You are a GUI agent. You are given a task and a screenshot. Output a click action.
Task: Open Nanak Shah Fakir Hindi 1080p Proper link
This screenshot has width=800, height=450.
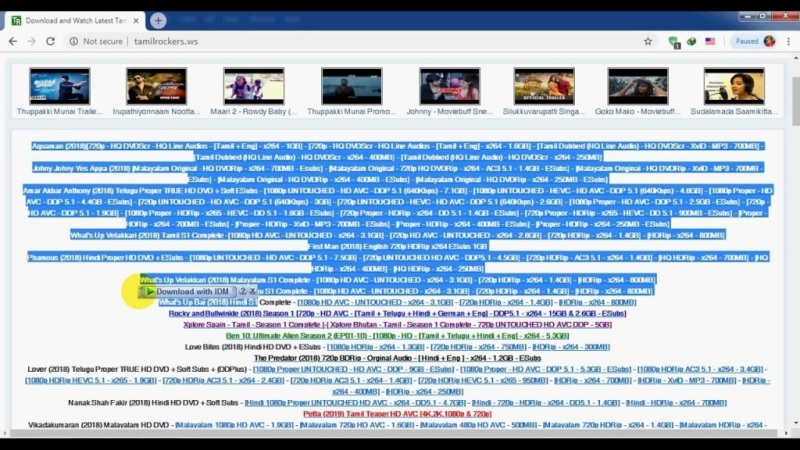(x=355, y=403)
